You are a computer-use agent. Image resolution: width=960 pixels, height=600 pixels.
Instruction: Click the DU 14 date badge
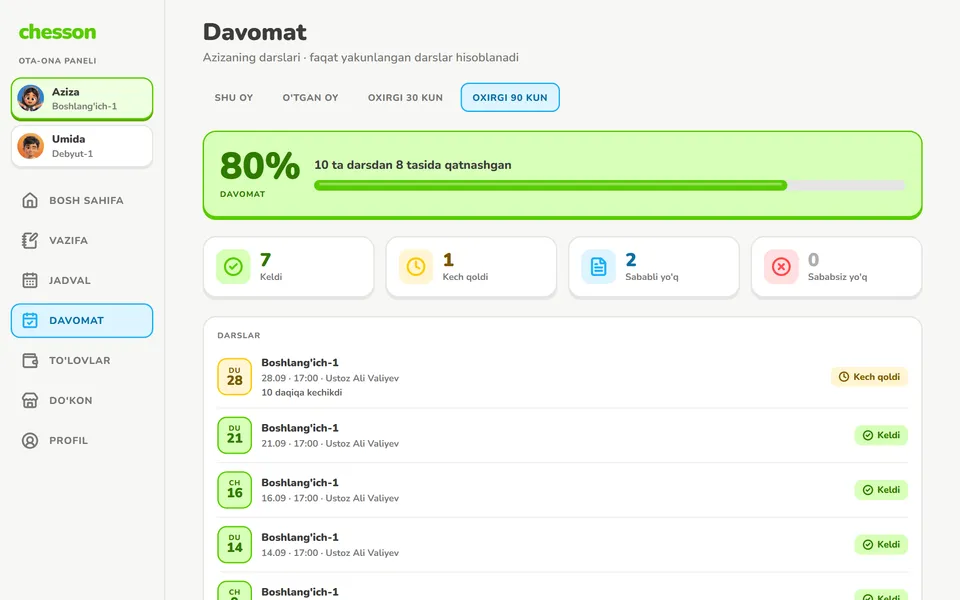(234, 544)
